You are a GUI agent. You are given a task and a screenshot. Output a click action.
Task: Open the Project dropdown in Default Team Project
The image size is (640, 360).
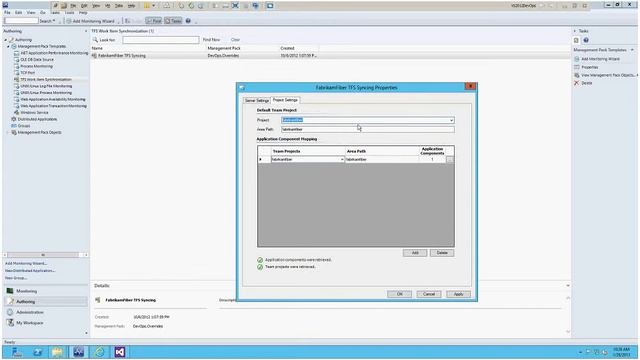coord(451,120)
